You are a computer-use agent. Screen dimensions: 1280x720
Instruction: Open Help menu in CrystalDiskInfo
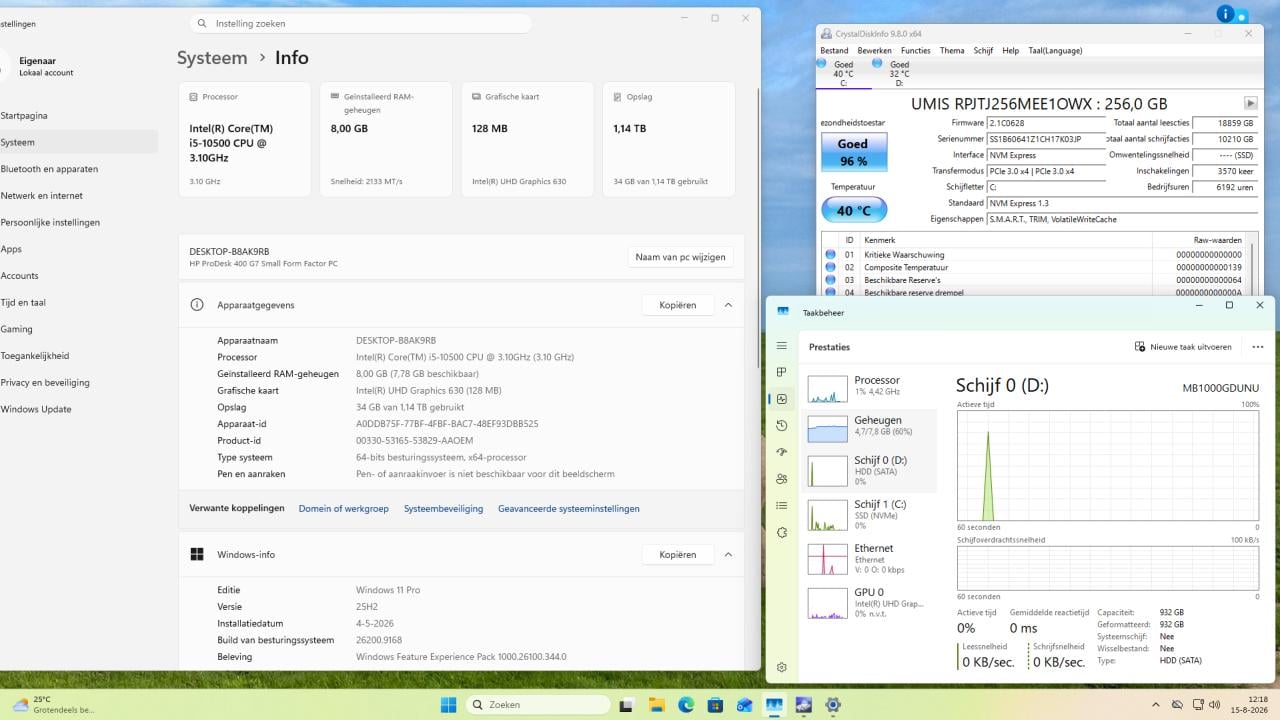click(1010, 51)
